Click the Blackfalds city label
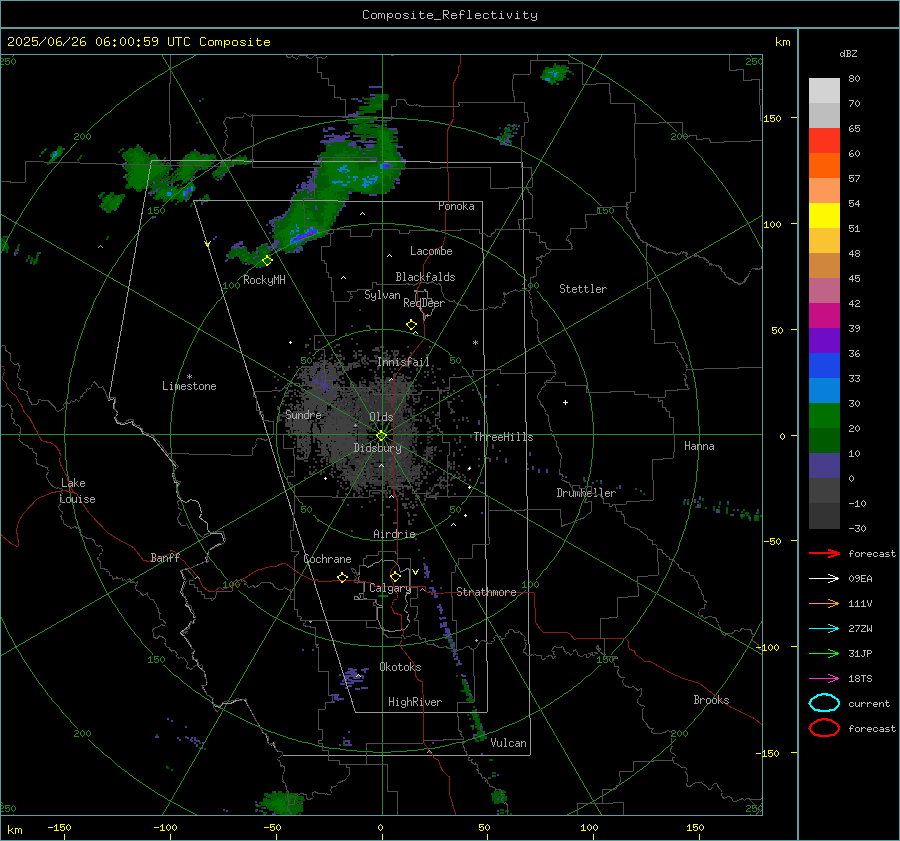Viewport: 900px width, 841px height. click(425, 277)
